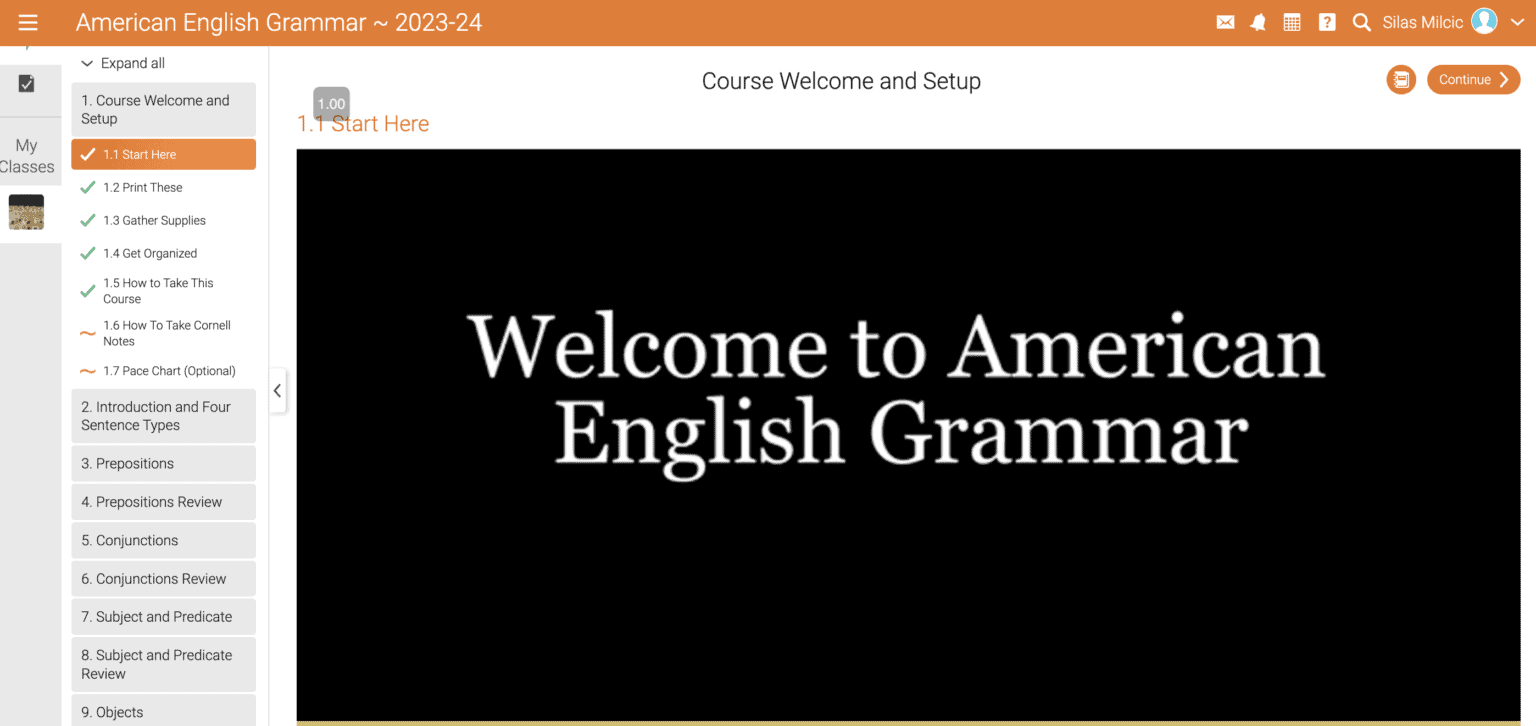This screenshot has width=1536, height=726.
Task: Click the tilde status icon beside 1.6
Action: (88, 333)
